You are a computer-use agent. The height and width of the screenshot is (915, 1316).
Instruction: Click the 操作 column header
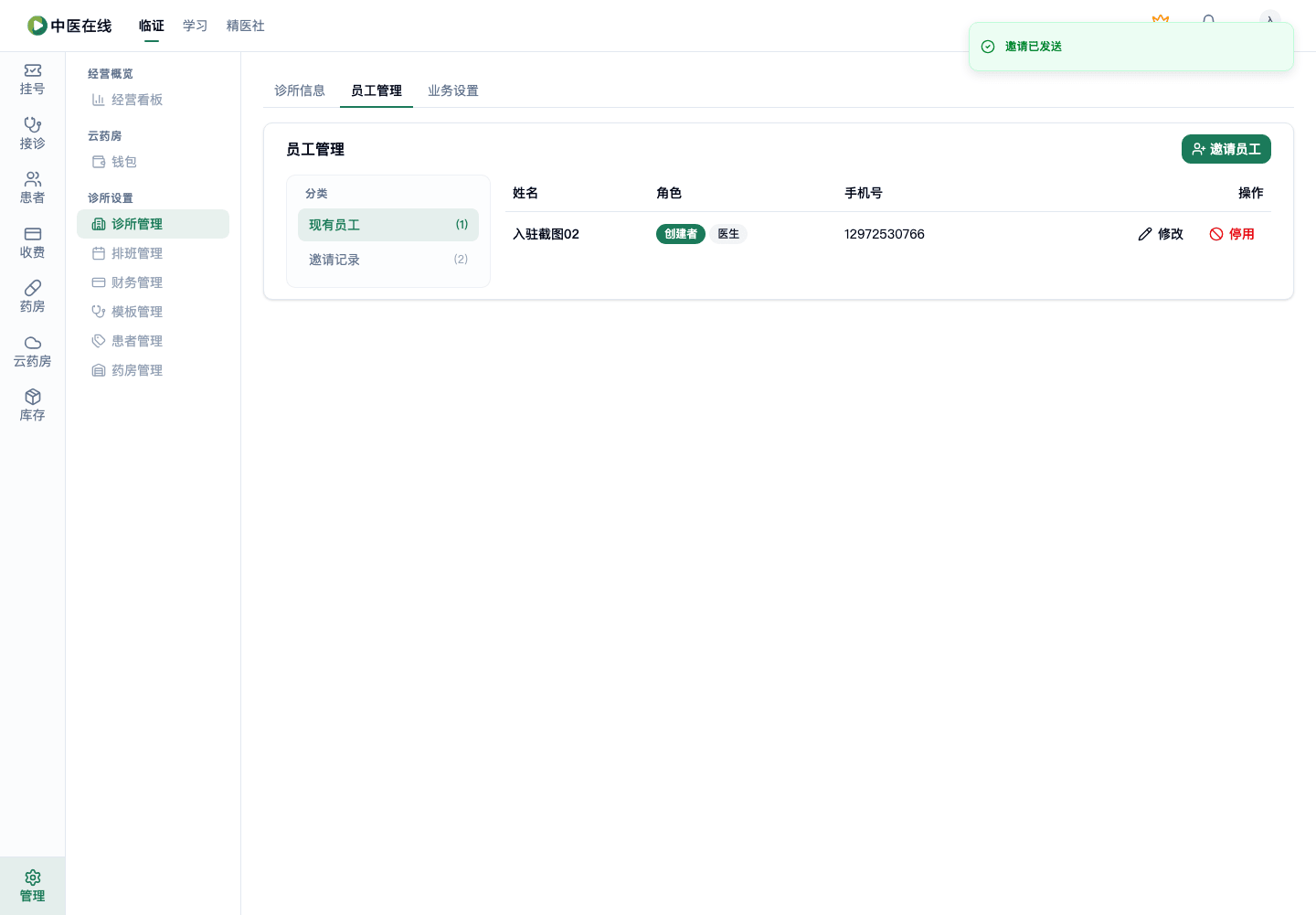click(x=1251, y=193)
